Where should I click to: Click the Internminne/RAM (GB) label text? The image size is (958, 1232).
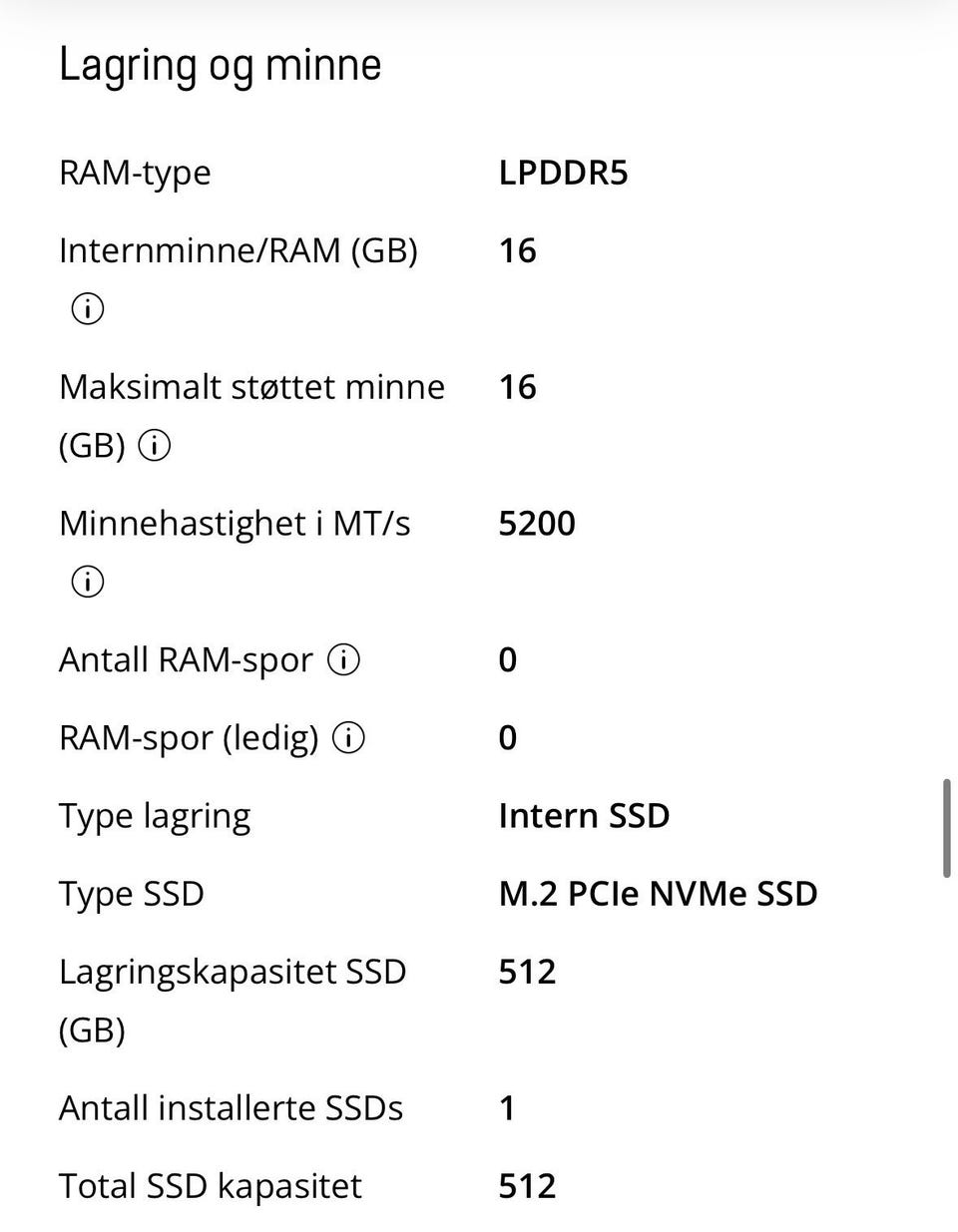(238, 250)
